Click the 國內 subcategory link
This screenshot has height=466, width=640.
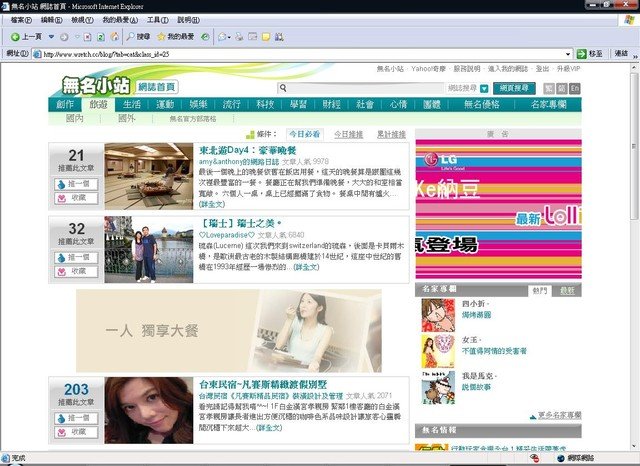pyautogui.click(x=75, y=119)
